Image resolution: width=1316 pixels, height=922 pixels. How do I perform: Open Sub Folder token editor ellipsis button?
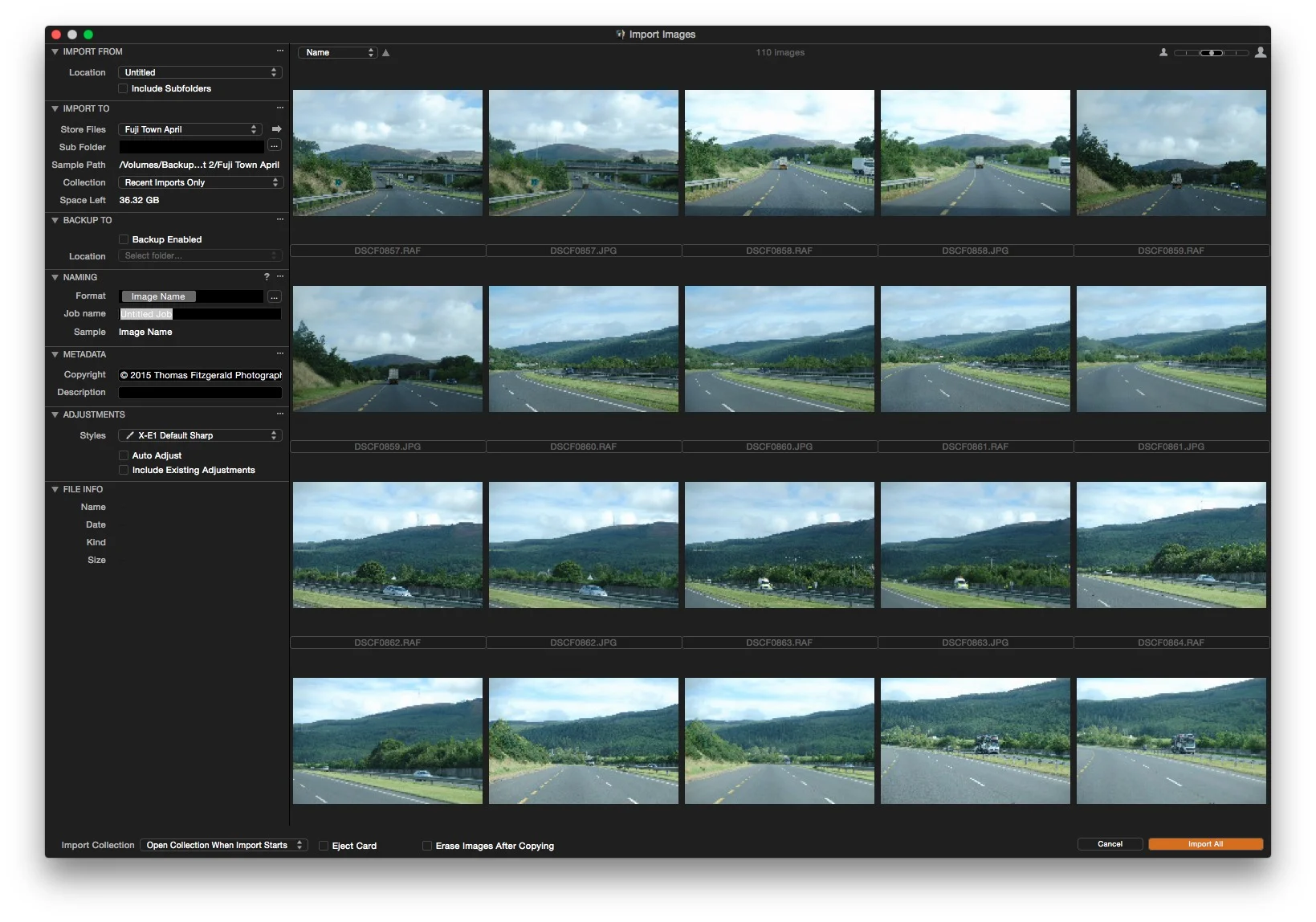(275, 146)
